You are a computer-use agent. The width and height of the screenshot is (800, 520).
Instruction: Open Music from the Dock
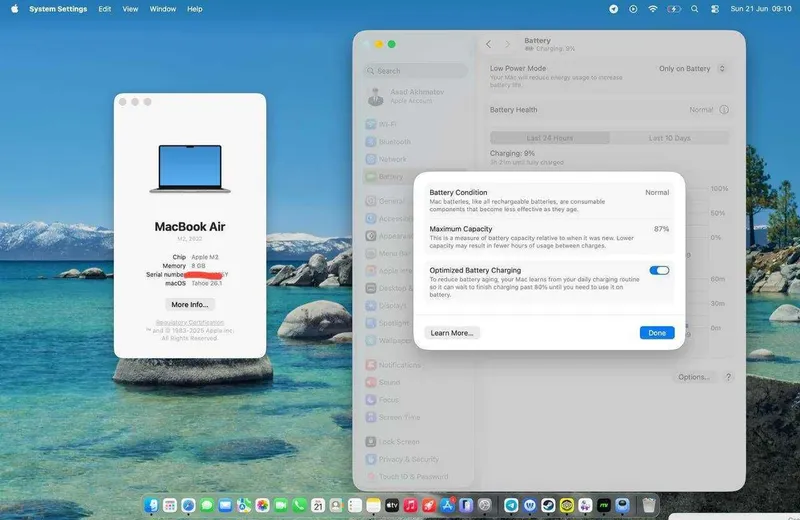click(410, 505)
